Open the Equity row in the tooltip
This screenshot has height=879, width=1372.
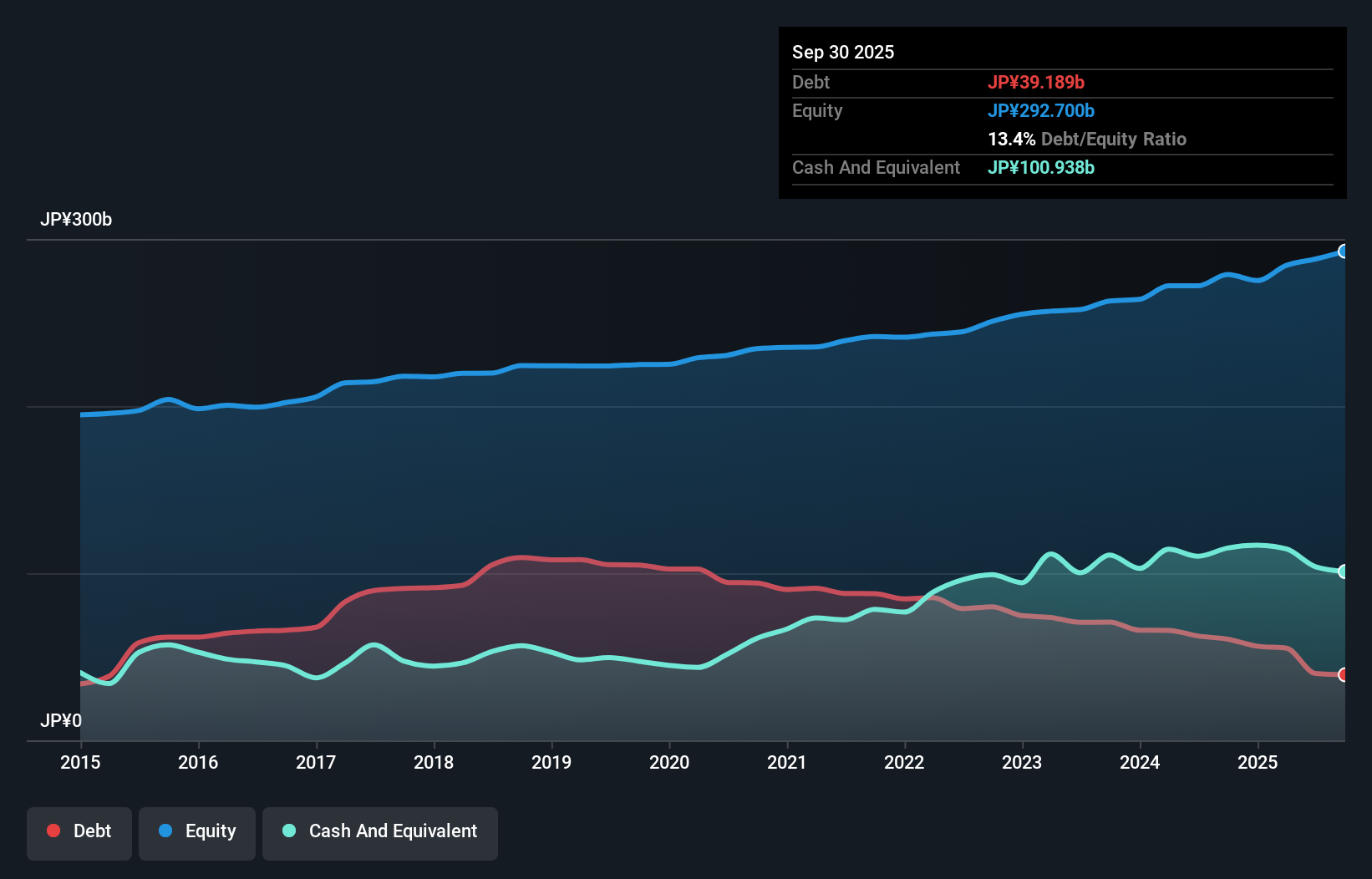(x=817, y=110)
